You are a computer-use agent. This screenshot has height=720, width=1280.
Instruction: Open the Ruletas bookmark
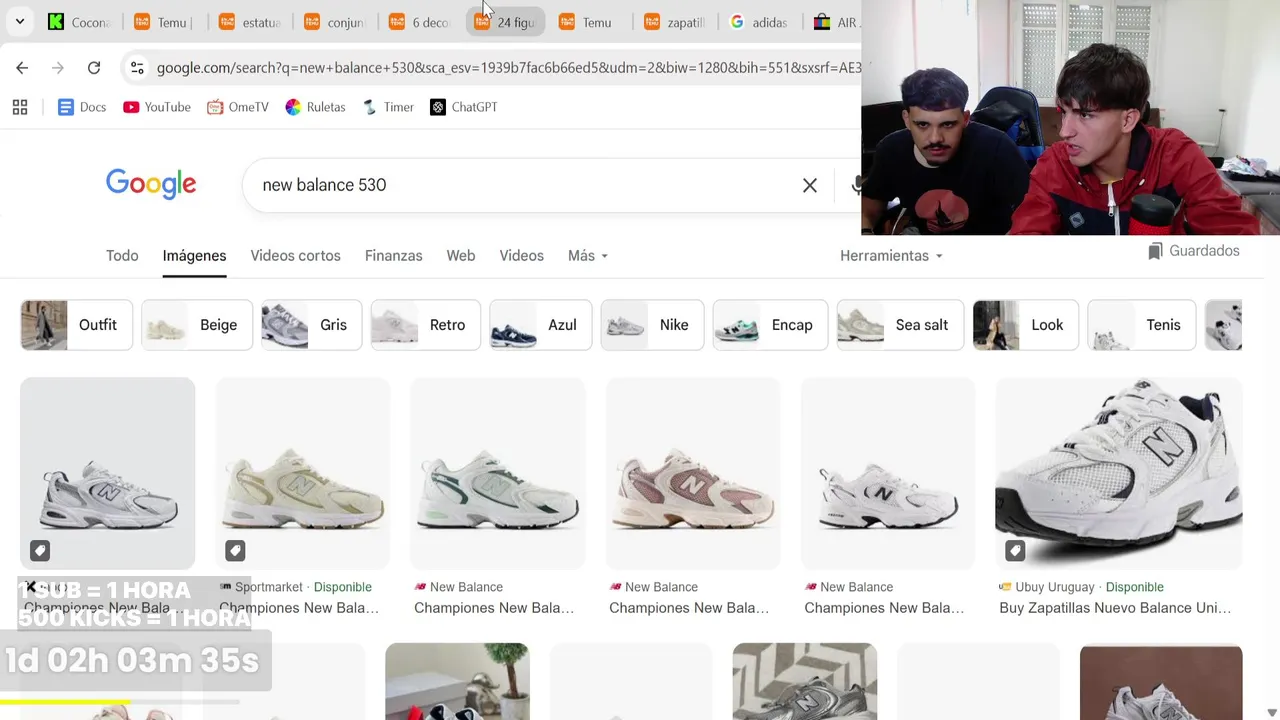(x=315, y=107)
